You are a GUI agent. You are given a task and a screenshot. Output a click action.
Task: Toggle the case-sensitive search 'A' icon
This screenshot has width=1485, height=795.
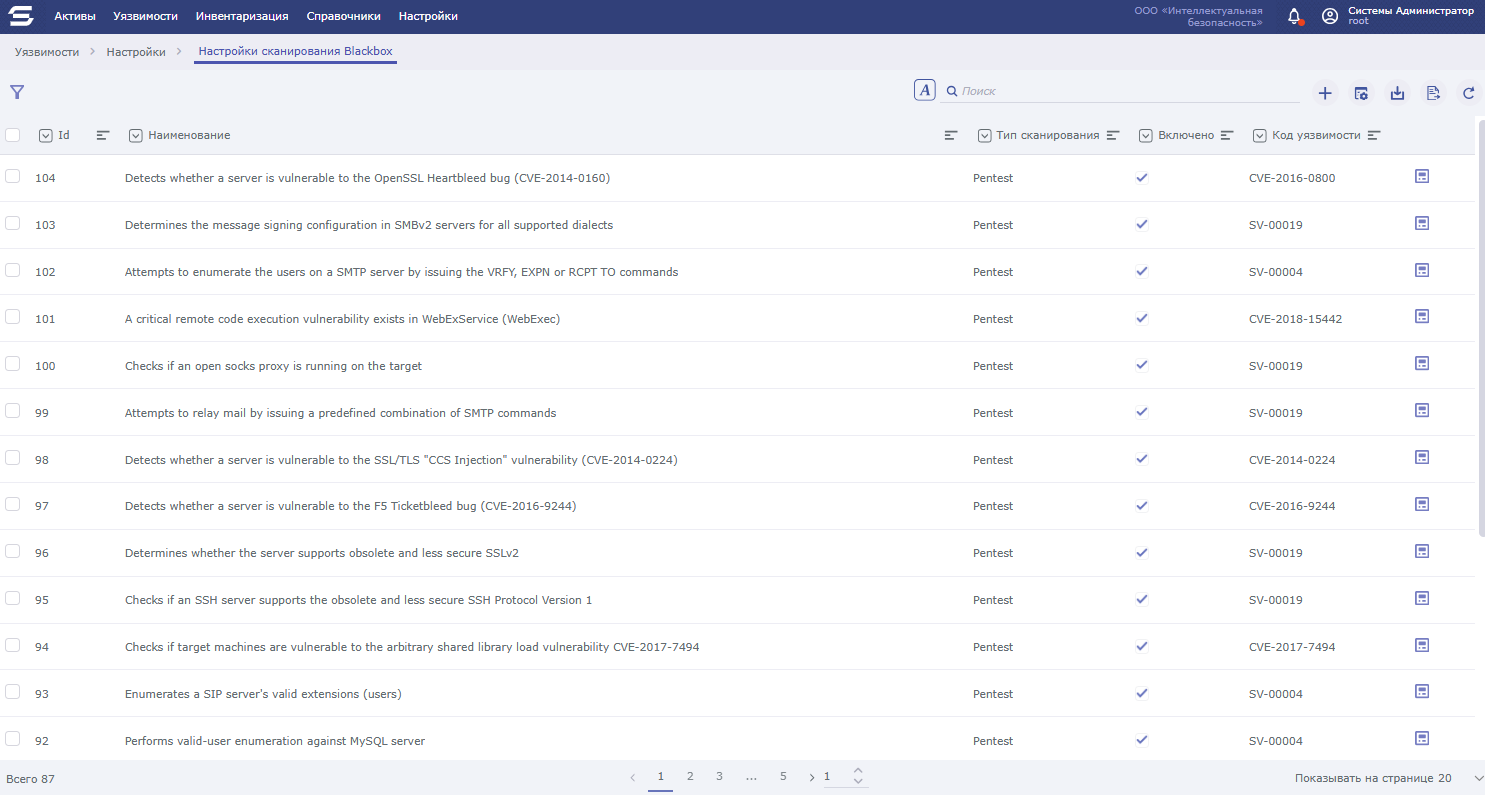pos(924,90)
